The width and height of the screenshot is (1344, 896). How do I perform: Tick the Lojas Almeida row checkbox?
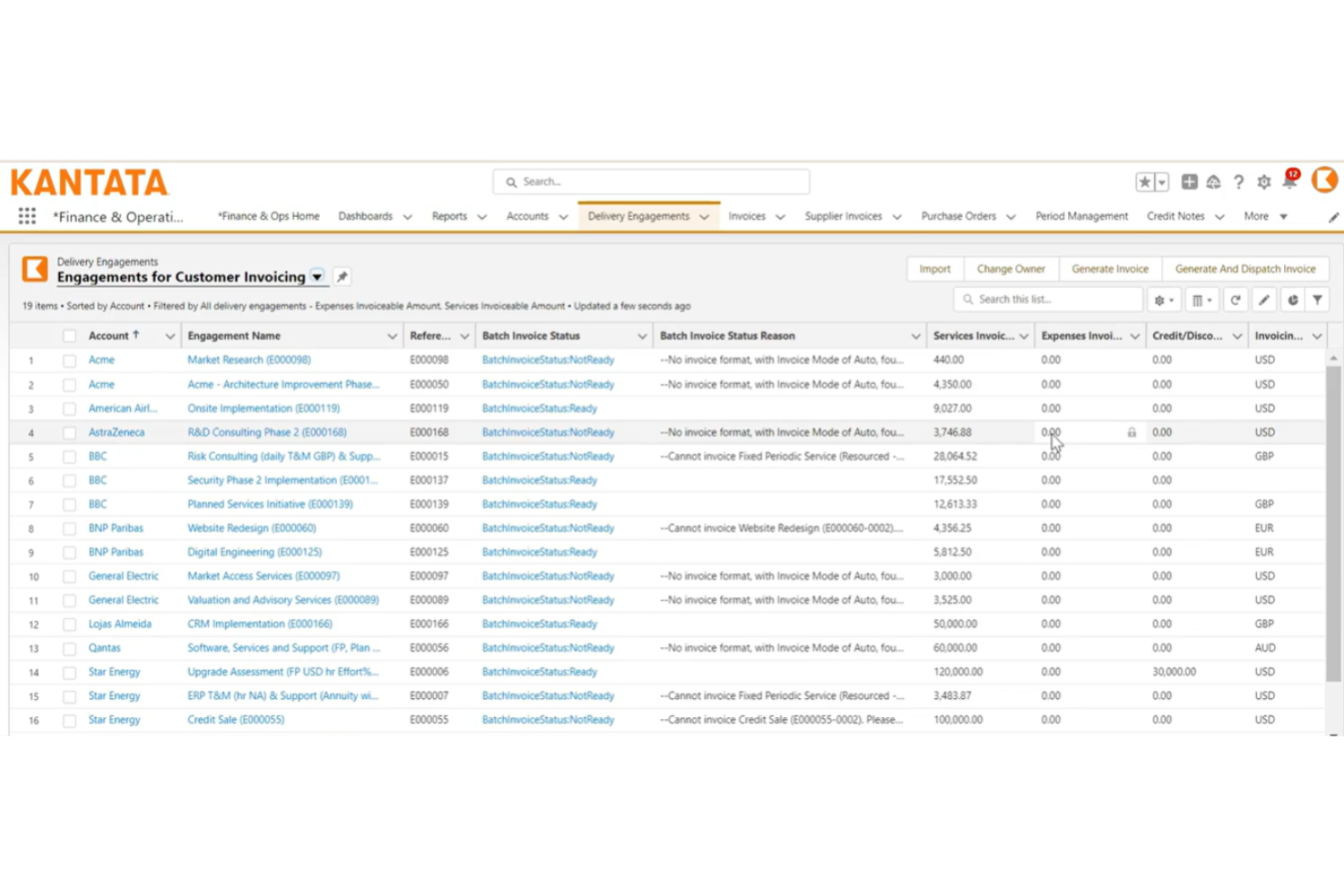(x=69, y=625)
